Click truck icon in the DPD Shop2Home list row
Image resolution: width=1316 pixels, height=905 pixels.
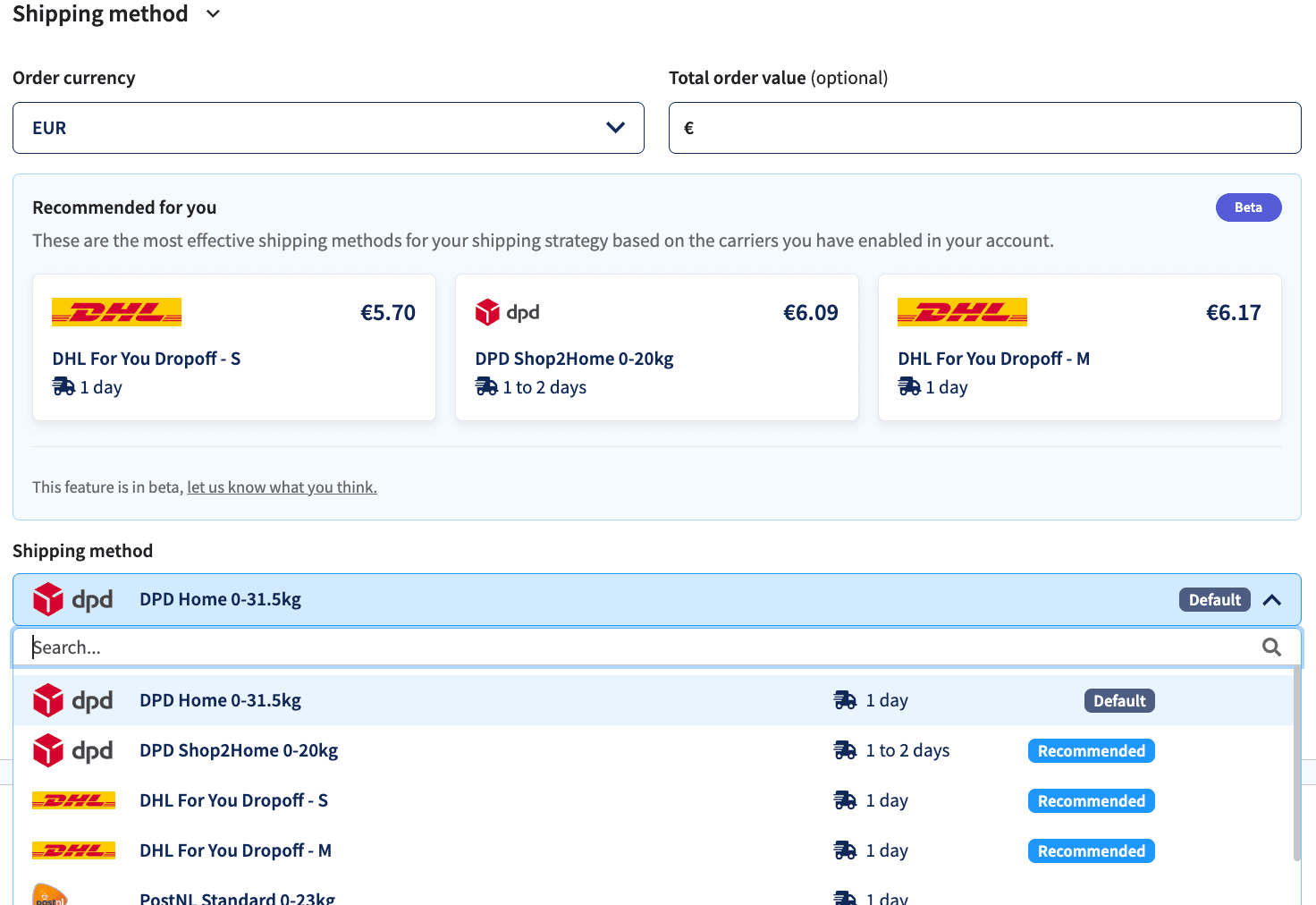pyautogui.click(x=845, y=750)
